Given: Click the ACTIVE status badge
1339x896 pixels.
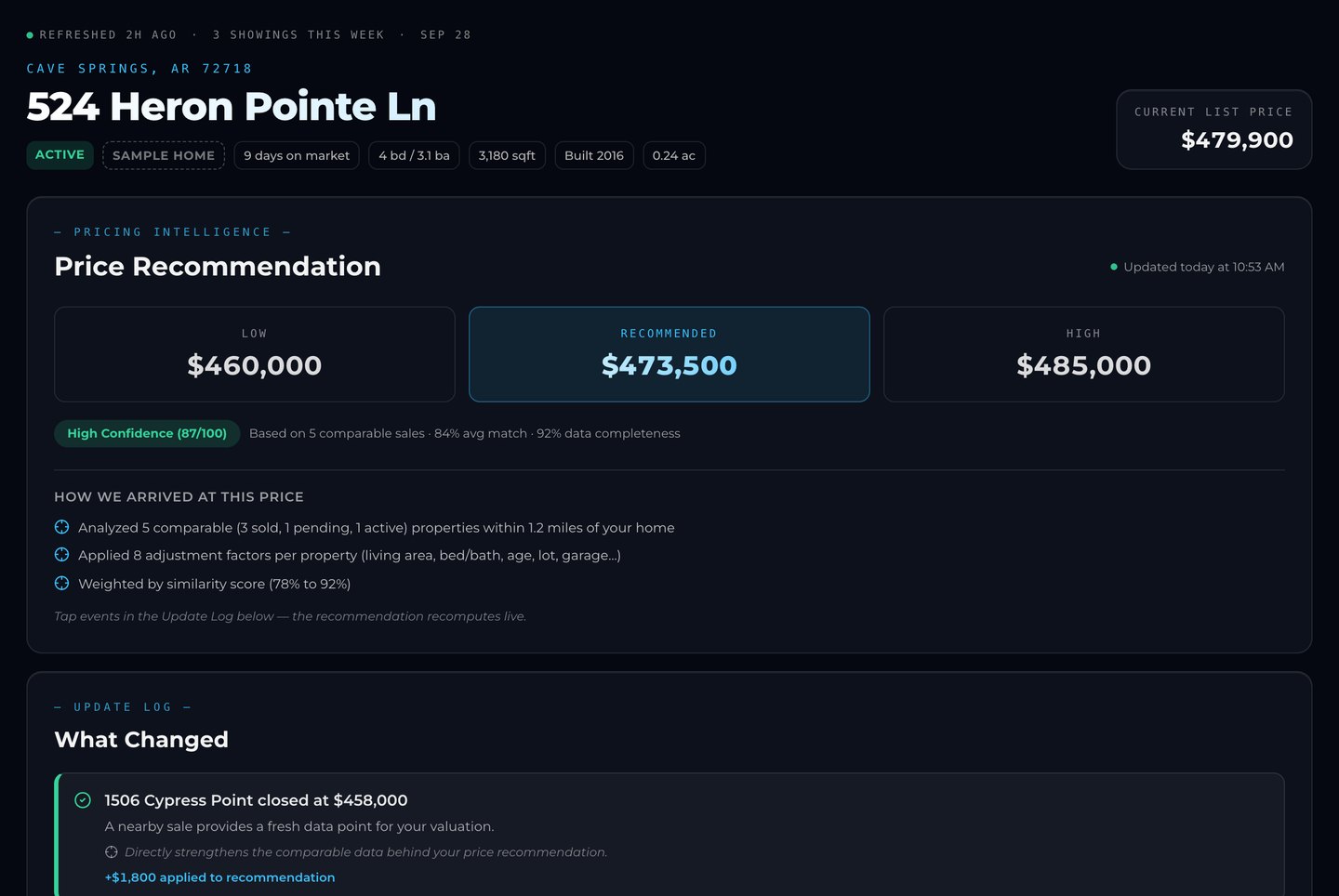Looking at the screenshot, I should click(x=60, y=155).
